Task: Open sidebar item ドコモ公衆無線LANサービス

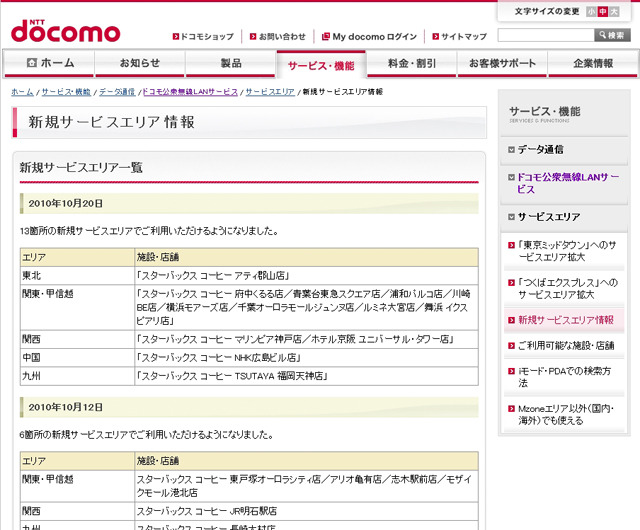Action: pyautogui.click(x=568, y=183)
